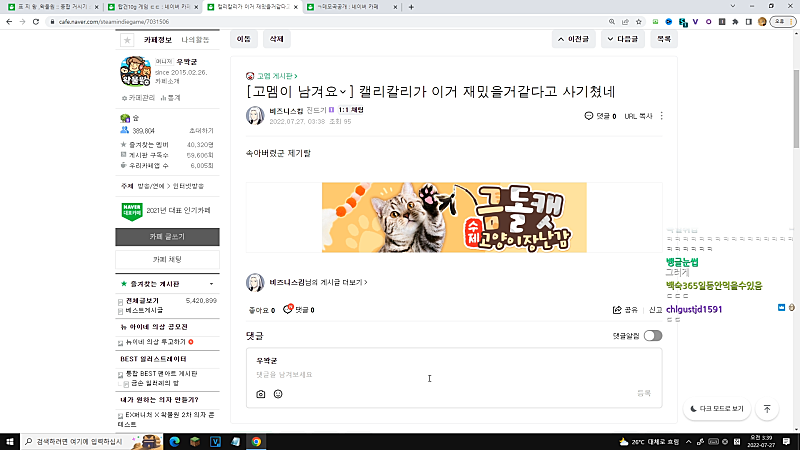Open the board link with arrow above title

pos(277,76)
